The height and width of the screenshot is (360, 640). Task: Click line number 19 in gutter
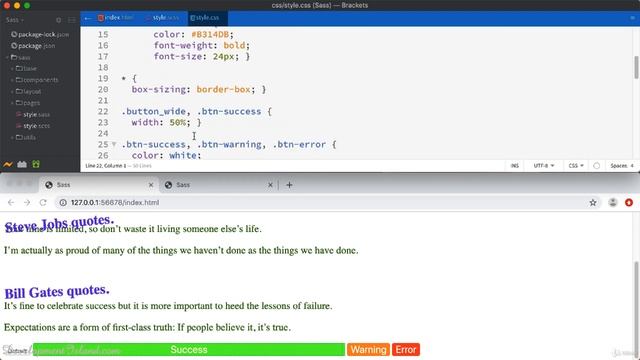pyautogui.click(x=103, y=78)
